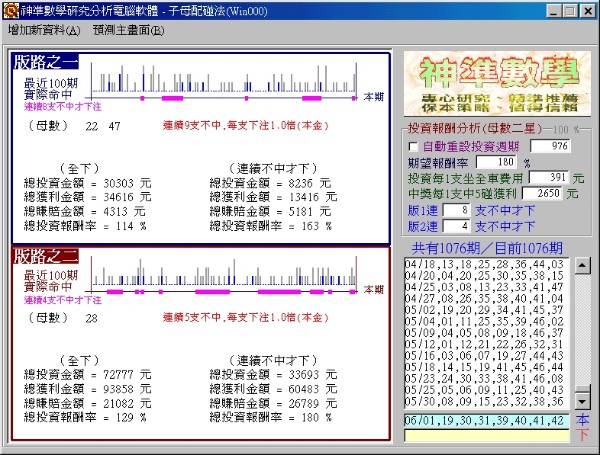
Task: Close the 神準數學 window
Action: pos(588,11)
